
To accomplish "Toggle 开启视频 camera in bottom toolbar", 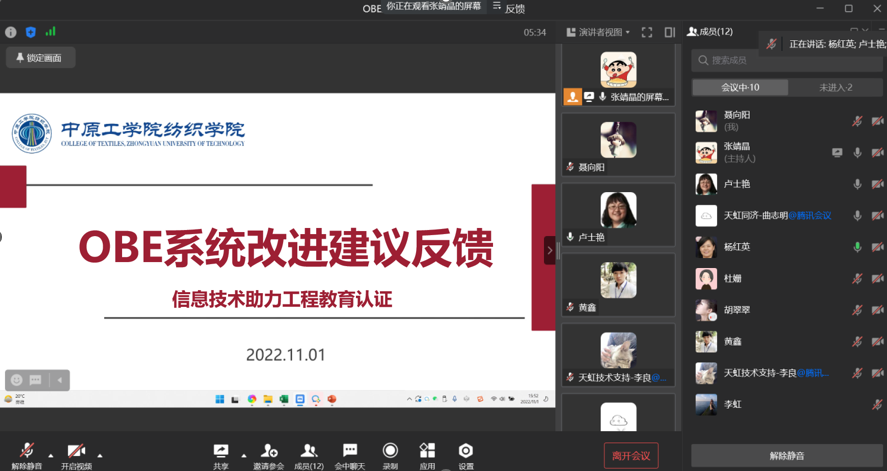I will (x=76, y=451).
